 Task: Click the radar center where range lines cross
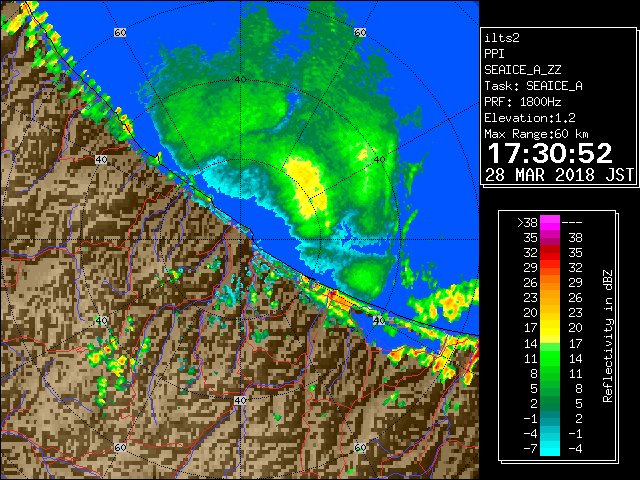tap(240, 240)
